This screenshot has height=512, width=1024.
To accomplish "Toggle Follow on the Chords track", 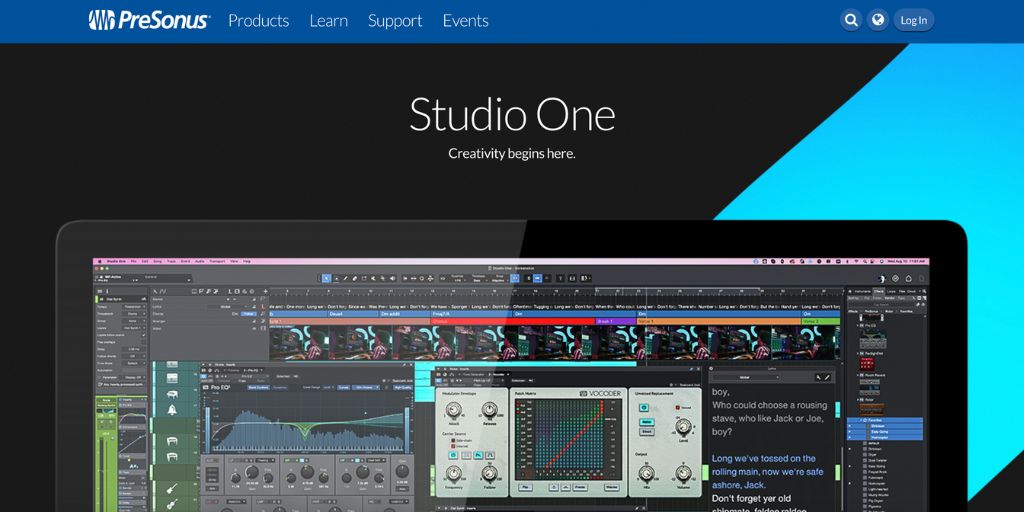I will [249, 314].
